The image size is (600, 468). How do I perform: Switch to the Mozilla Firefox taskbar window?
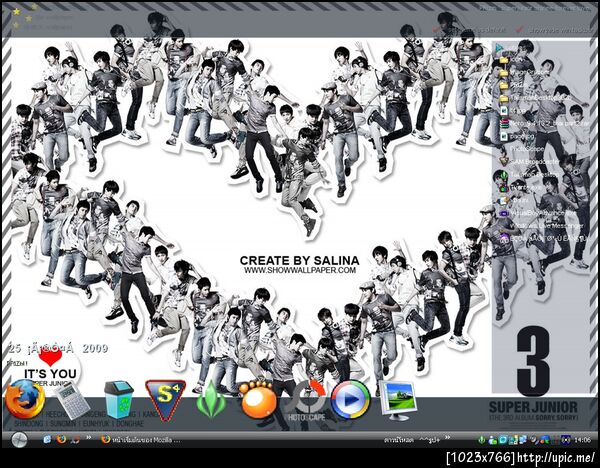tap(142, 440)
